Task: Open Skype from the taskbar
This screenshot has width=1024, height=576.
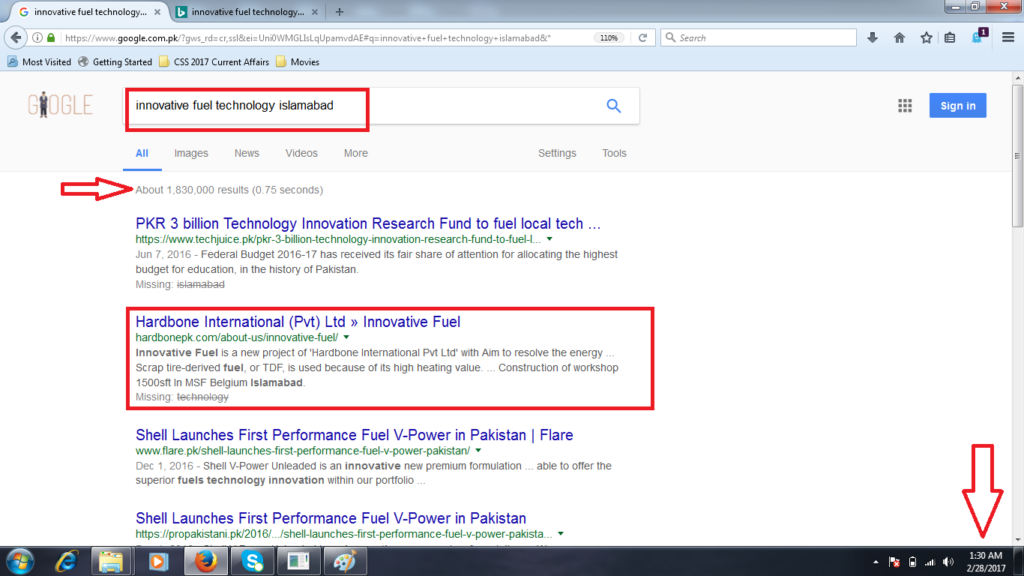Action: (x=252, y=562)
